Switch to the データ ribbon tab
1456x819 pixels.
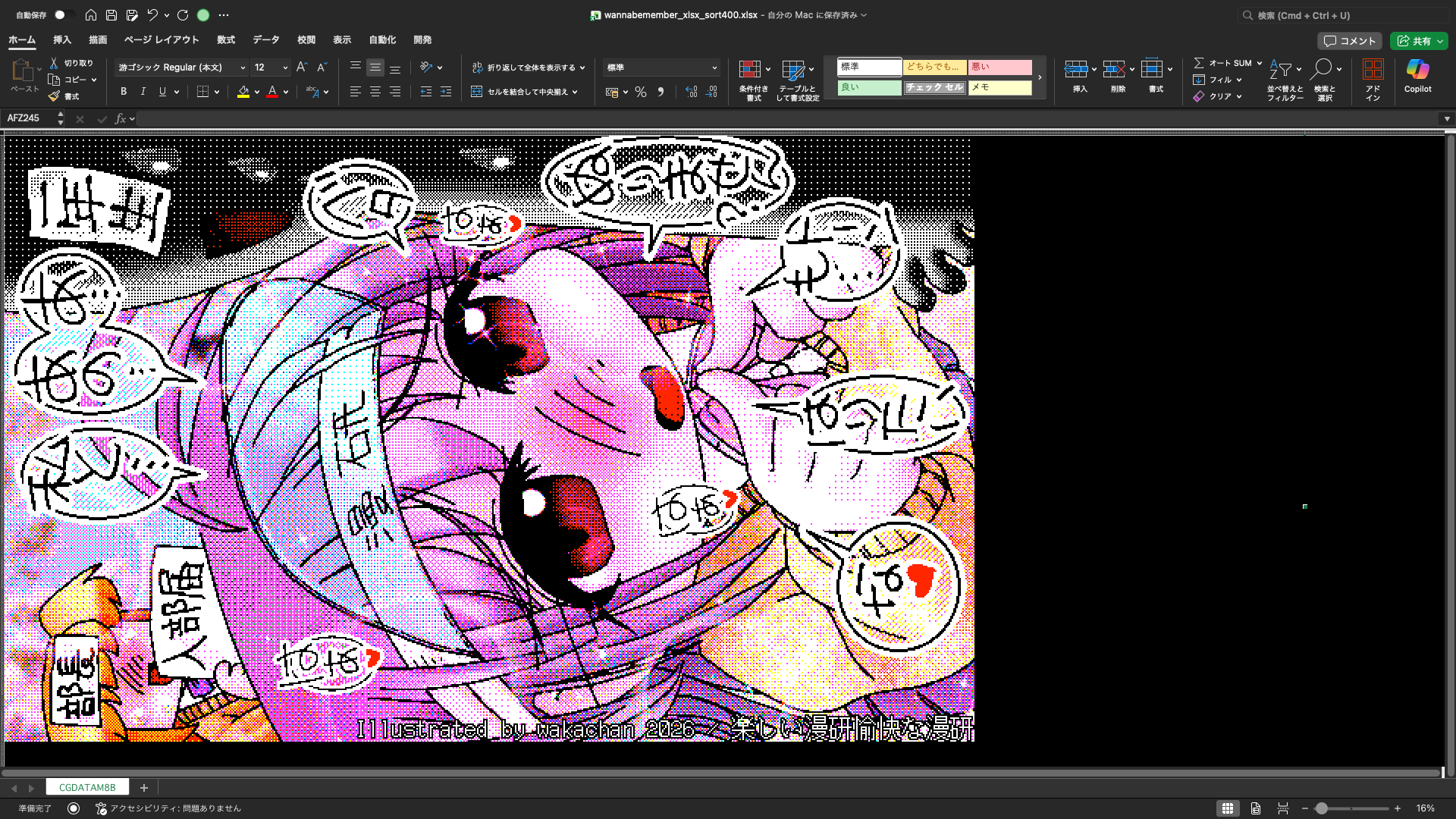[x=266, y=40]
